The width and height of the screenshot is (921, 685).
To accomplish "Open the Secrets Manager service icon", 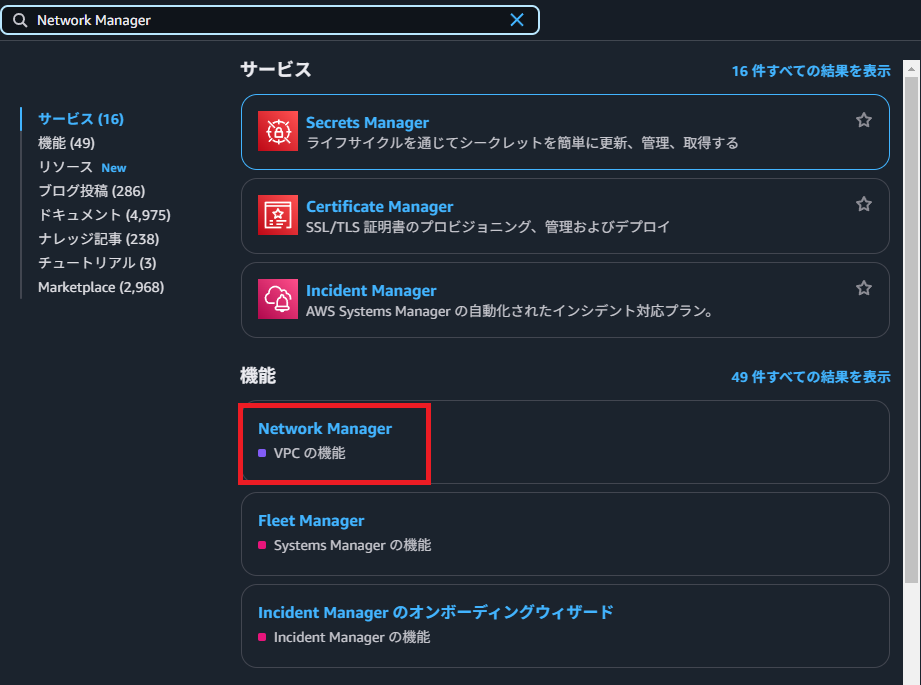I will 278,131.
